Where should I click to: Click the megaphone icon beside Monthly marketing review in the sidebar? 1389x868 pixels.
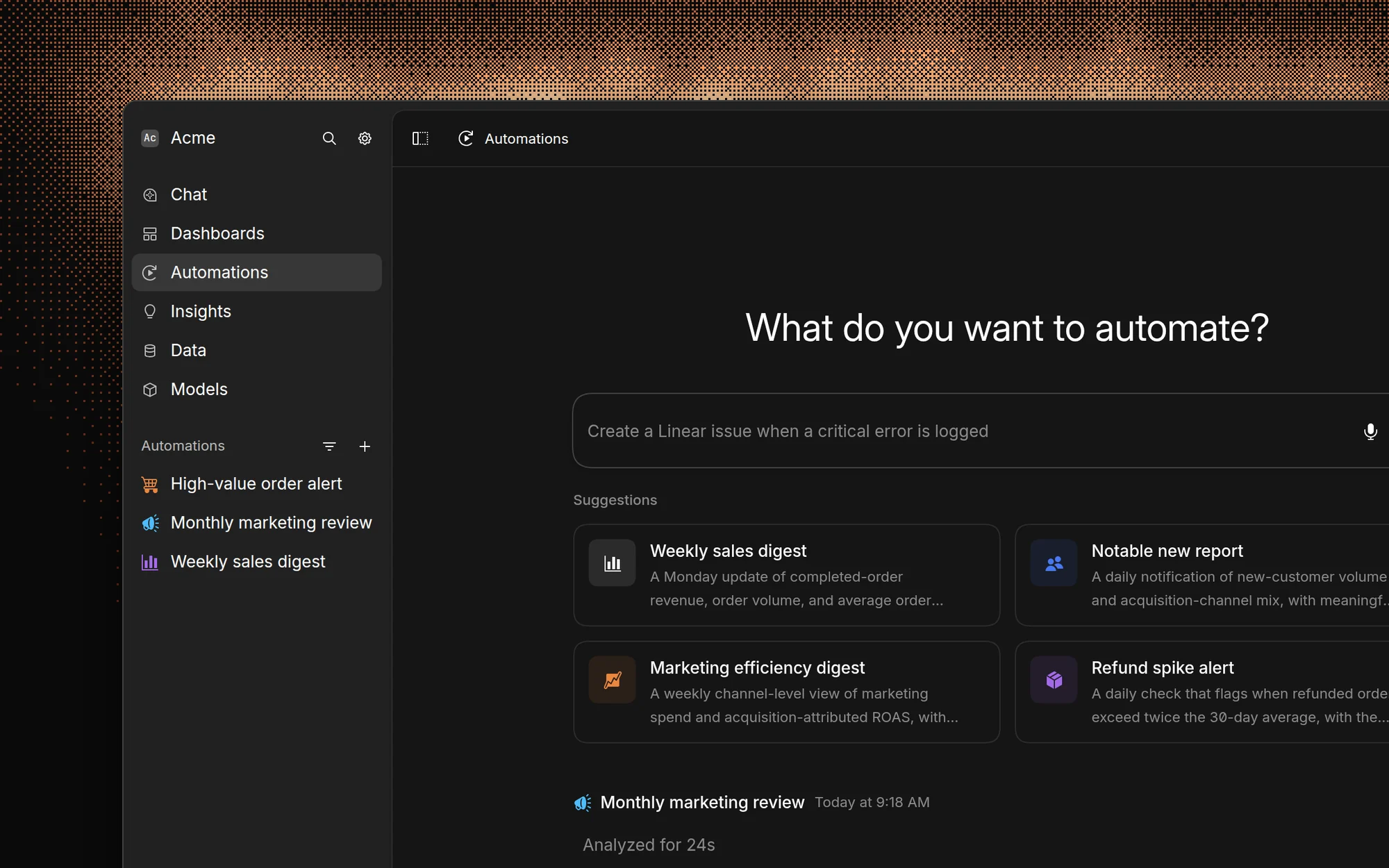150,523
